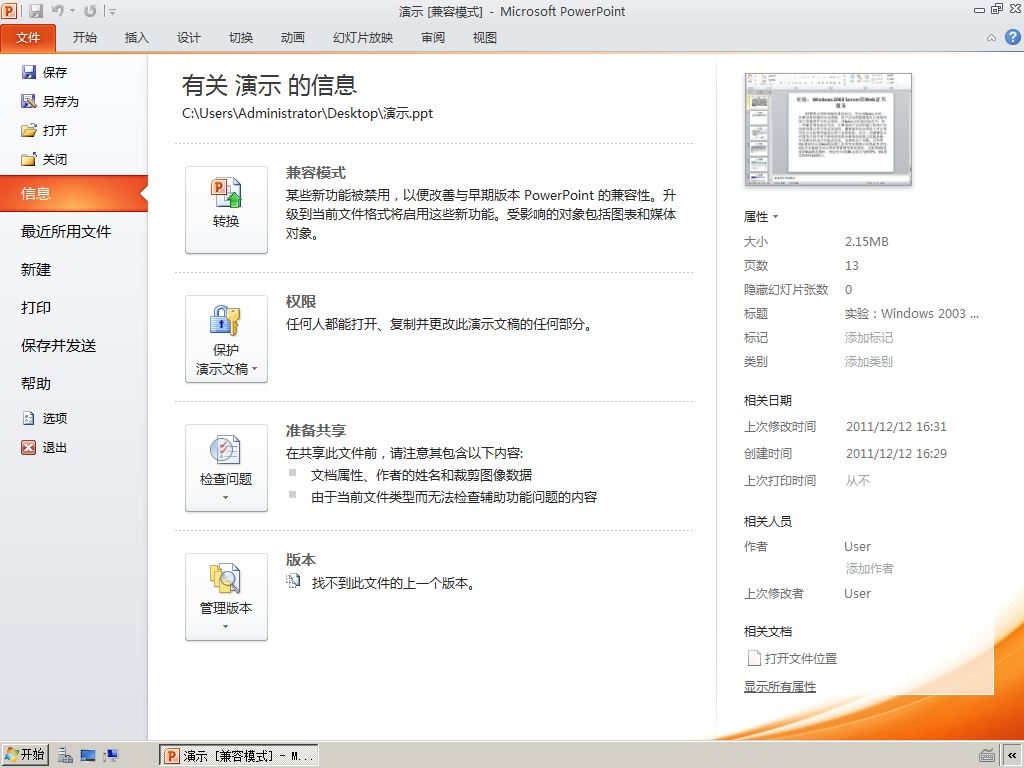Screen dimensions: 1024x768
Task: Click the first quick launch icon beside the 开始 button
Action: click(x=65, y=756)
